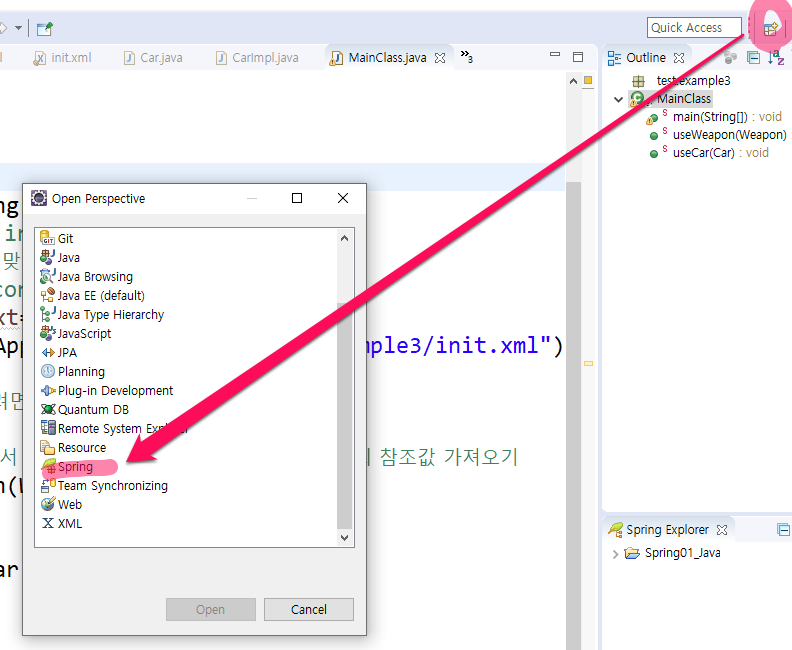Maximize the editor area
This screenshot has width=792, height=650.
point(578,57)
